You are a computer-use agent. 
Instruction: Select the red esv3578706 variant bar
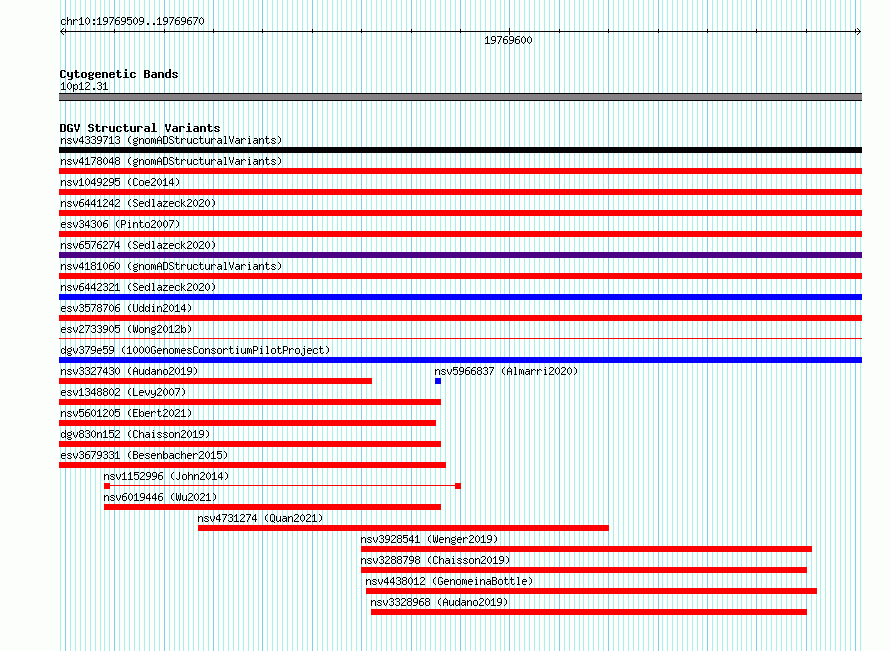pos(460,318)
